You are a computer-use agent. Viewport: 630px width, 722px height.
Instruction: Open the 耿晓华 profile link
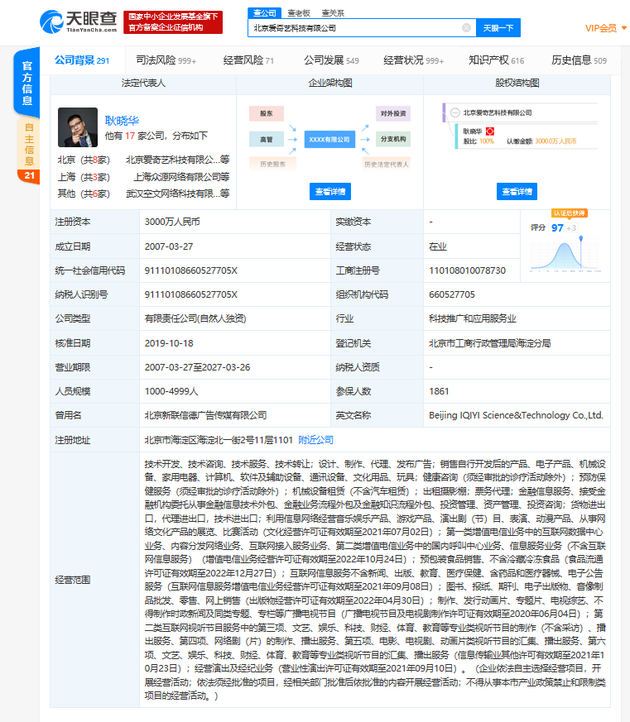coord(122,121)
